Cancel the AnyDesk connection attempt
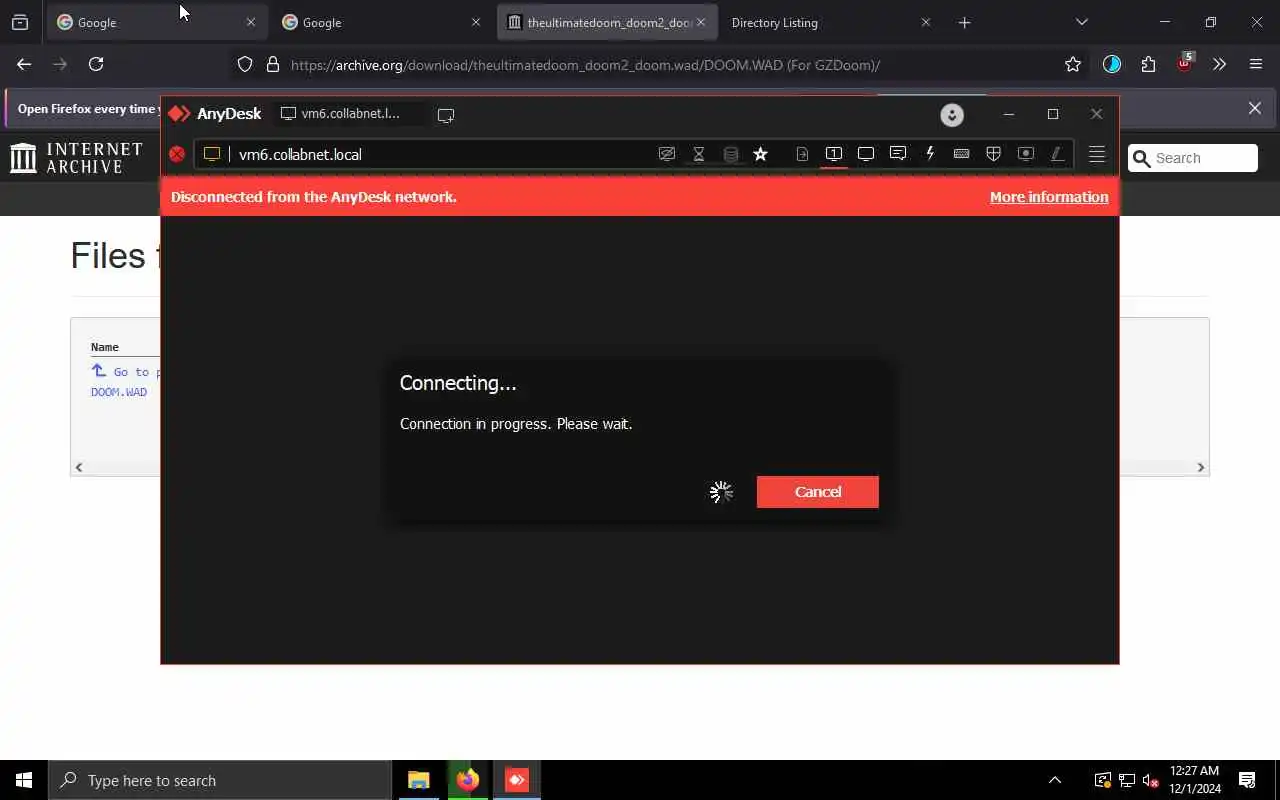The width and height of the screenshot is (1280, 800). (818, 492)
